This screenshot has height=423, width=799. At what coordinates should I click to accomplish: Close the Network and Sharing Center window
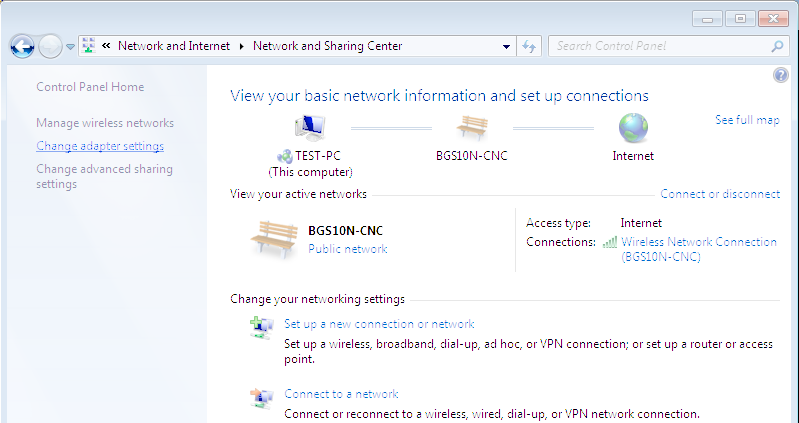pos(774,19)
